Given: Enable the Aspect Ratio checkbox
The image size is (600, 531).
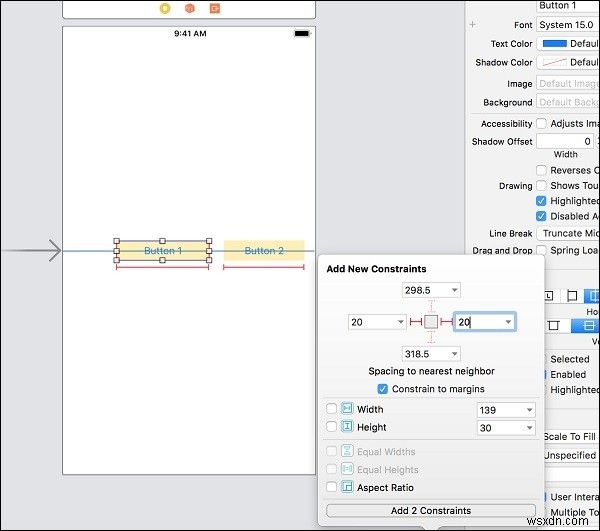Looking at the screenshot, I should point(331,487).
